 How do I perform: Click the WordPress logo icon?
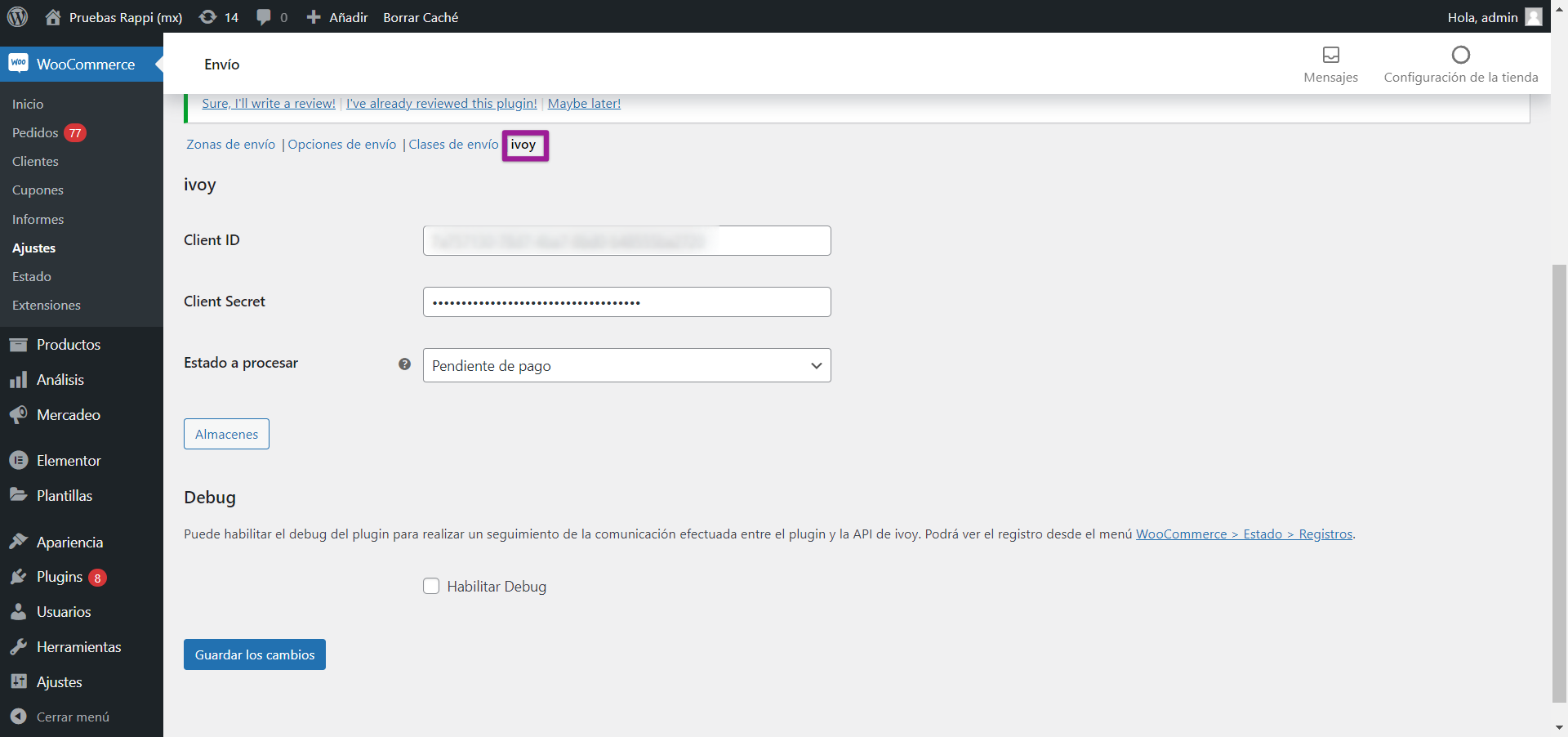(18, 16)
